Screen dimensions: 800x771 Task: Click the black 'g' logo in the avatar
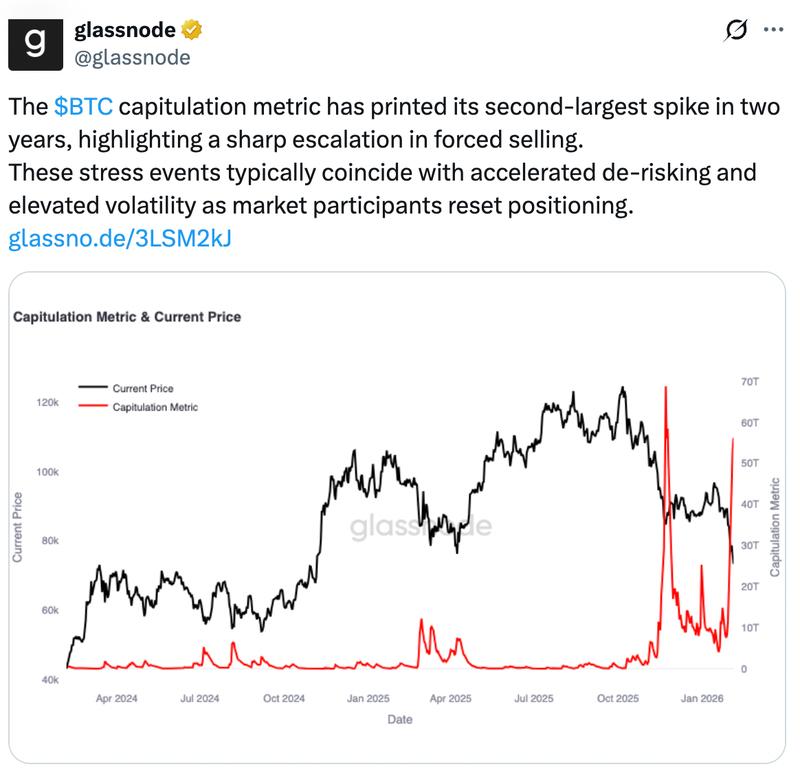[x=33, y=43]
